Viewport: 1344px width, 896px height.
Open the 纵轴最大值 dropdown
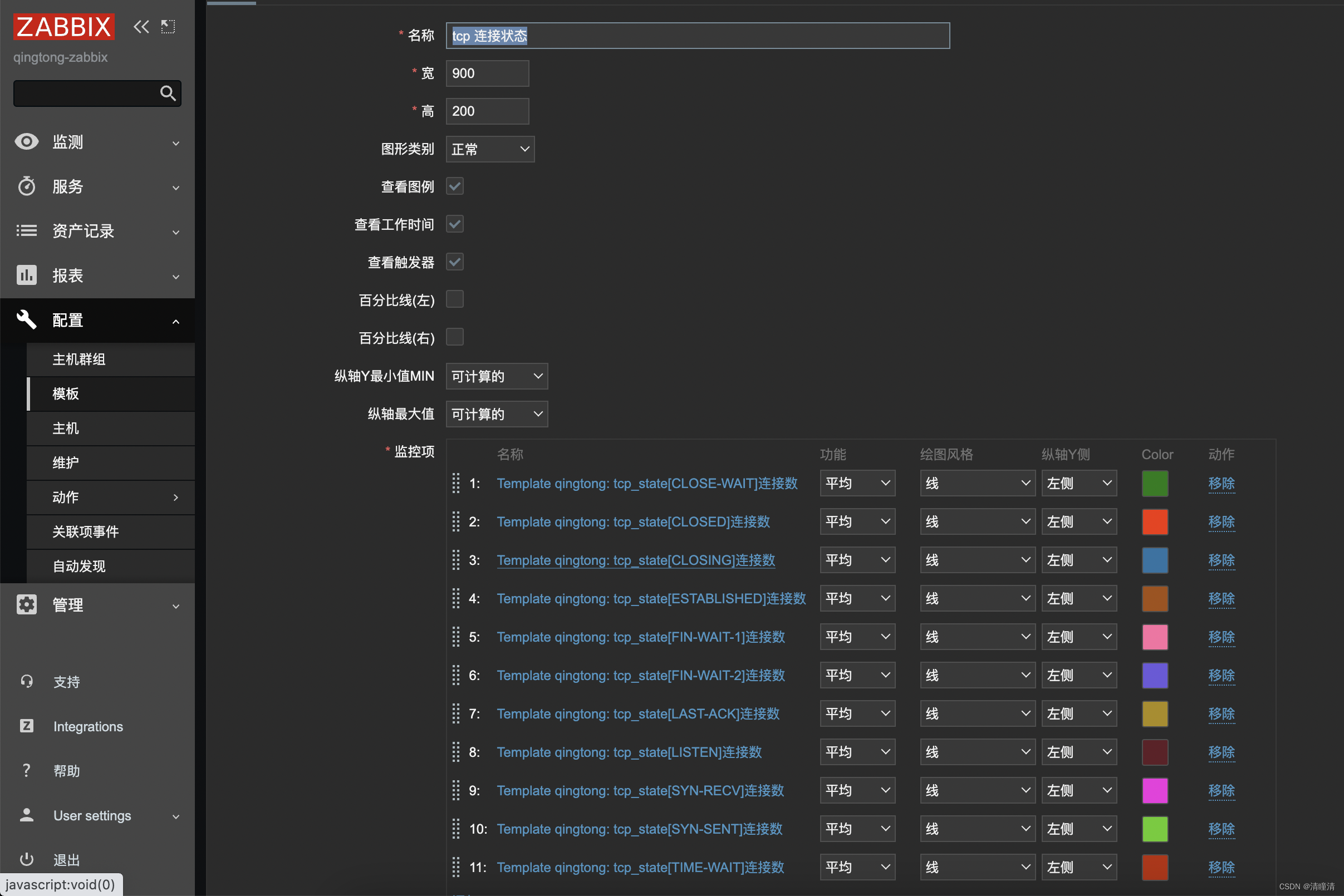[497, 414]
